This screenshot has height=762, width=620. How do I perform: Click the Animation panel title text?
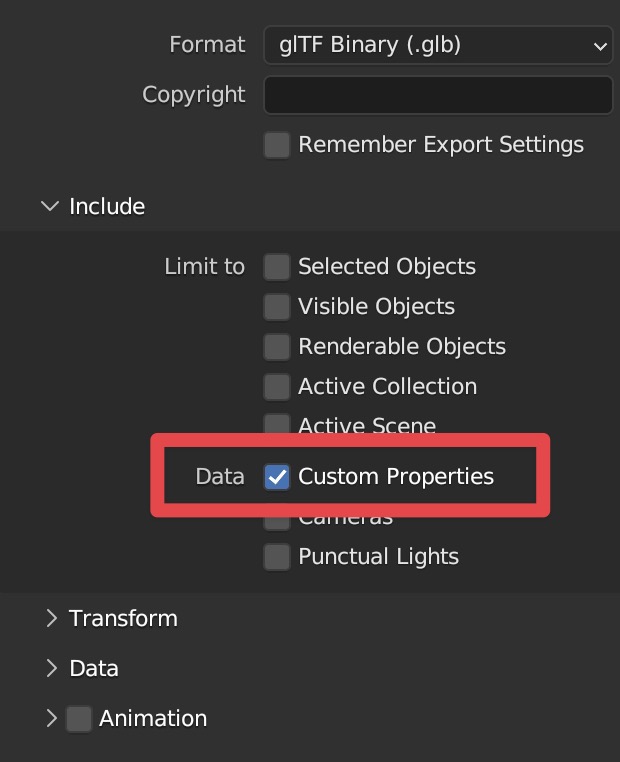153,718
